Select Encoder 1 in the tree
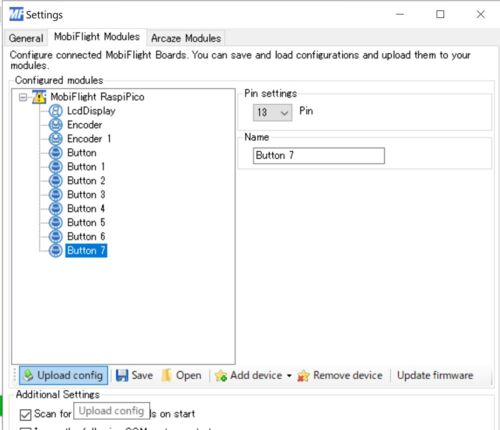 tap(89, 139)
